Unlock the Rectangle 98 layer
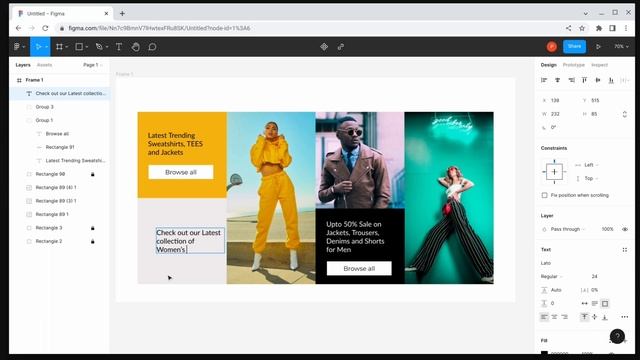The image size is (640, 360). (93, 174)
